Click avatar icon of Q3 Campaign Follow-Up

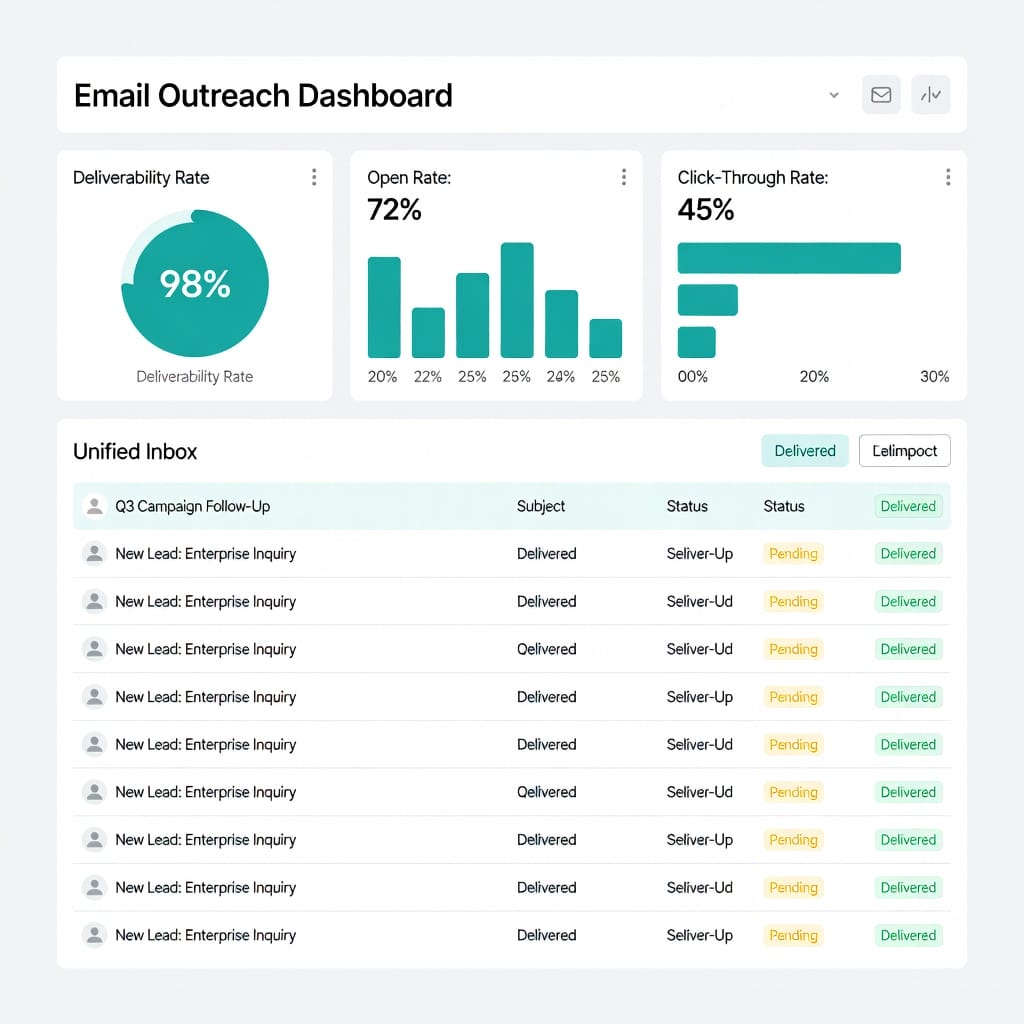pyautogui.click(x=94, y=506)
